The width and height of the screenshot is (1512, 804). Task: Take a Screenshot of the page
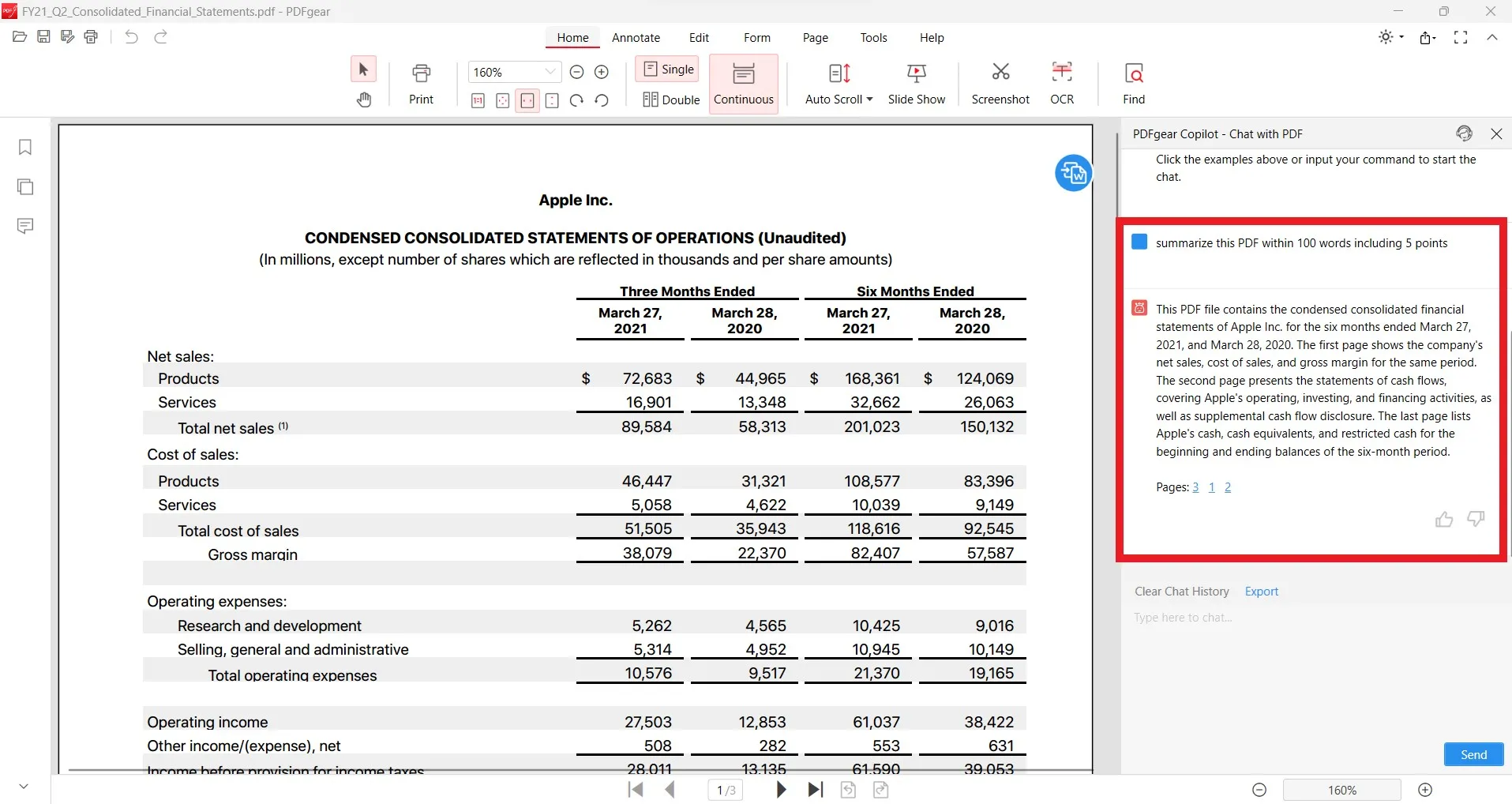[1000, 84]
